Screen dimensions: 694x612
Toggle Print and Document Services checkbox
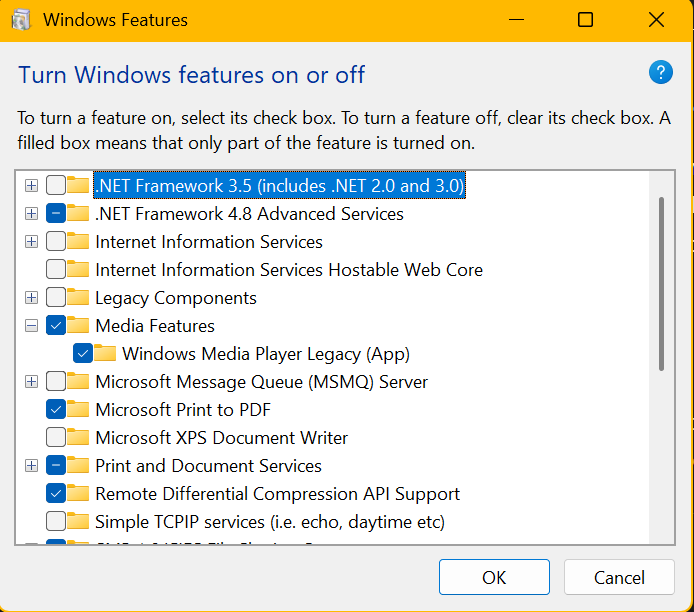(56, 465)
